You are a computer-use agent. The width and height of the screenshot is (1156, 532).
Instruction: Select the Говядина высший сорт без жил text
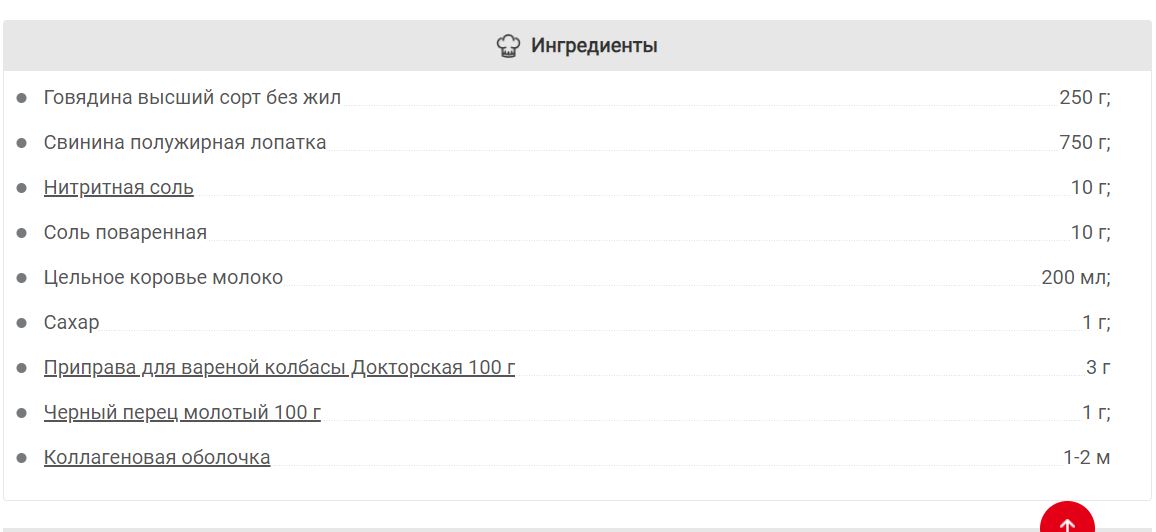(x=192, y=97)
